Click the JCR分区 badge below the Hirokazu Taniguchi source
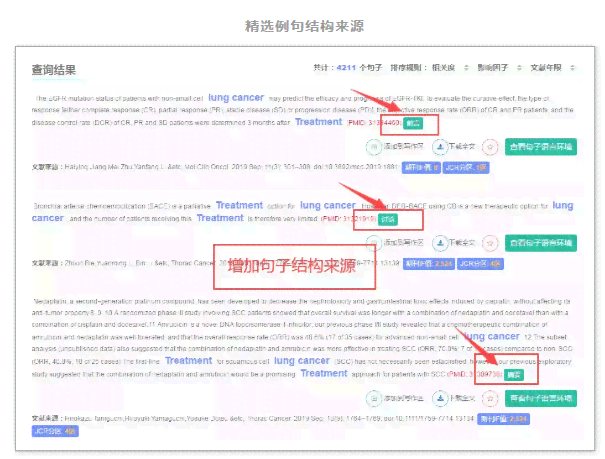Viewport: 605px width, 459px height. [55, 431]
